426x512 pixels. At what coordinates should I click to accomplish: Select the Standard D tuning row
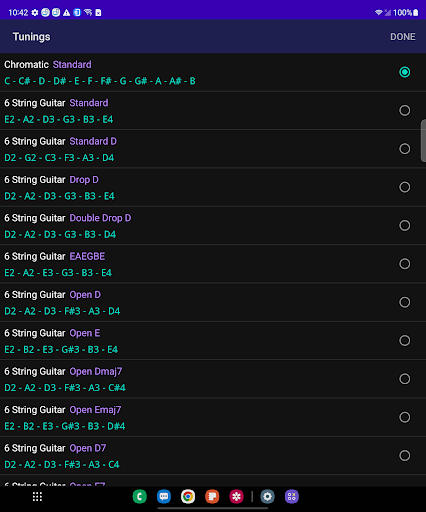213,149
